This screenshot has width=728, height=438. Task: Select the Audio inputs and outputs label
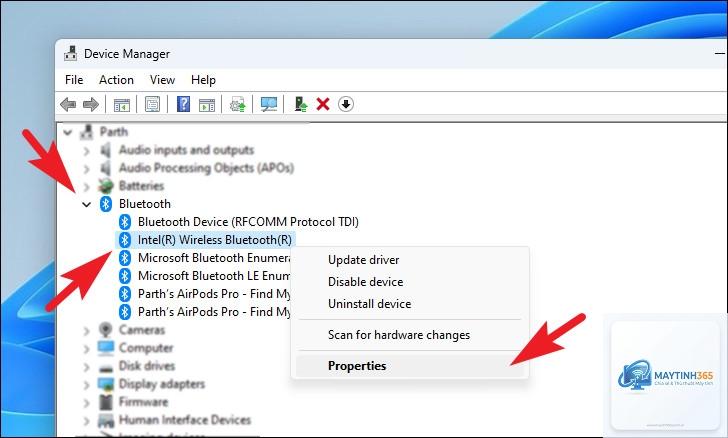click(186, 150)
